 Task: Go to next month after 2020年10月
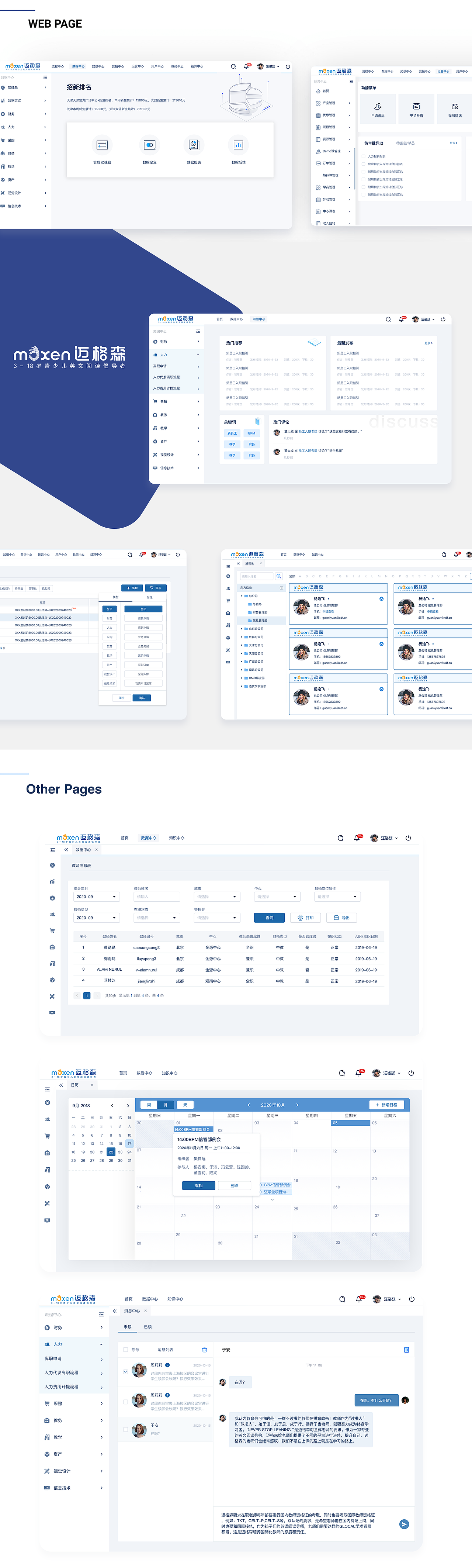(x=297, y=1105)
